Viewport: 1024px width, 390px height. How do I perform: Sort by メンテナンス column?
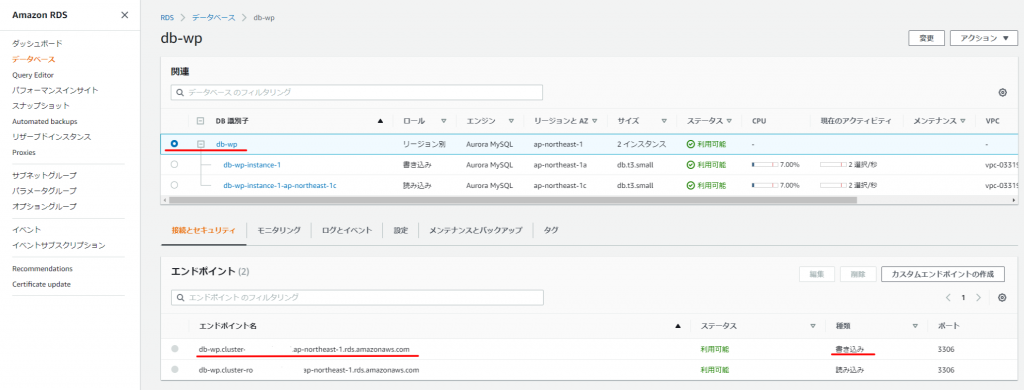pos(963,121)
